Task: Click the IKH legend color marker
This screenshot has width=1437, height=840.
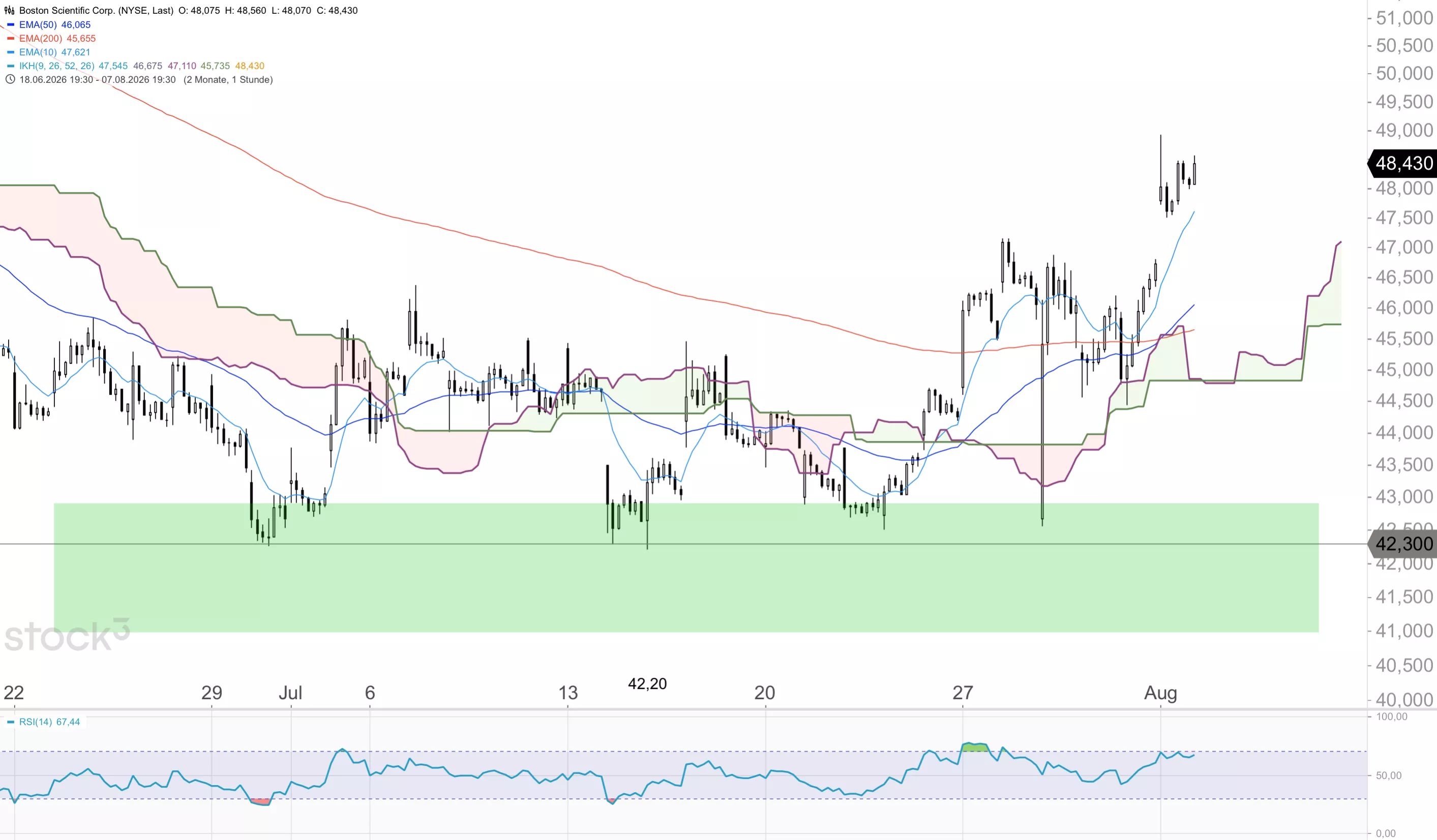Action: pos(10,66)
